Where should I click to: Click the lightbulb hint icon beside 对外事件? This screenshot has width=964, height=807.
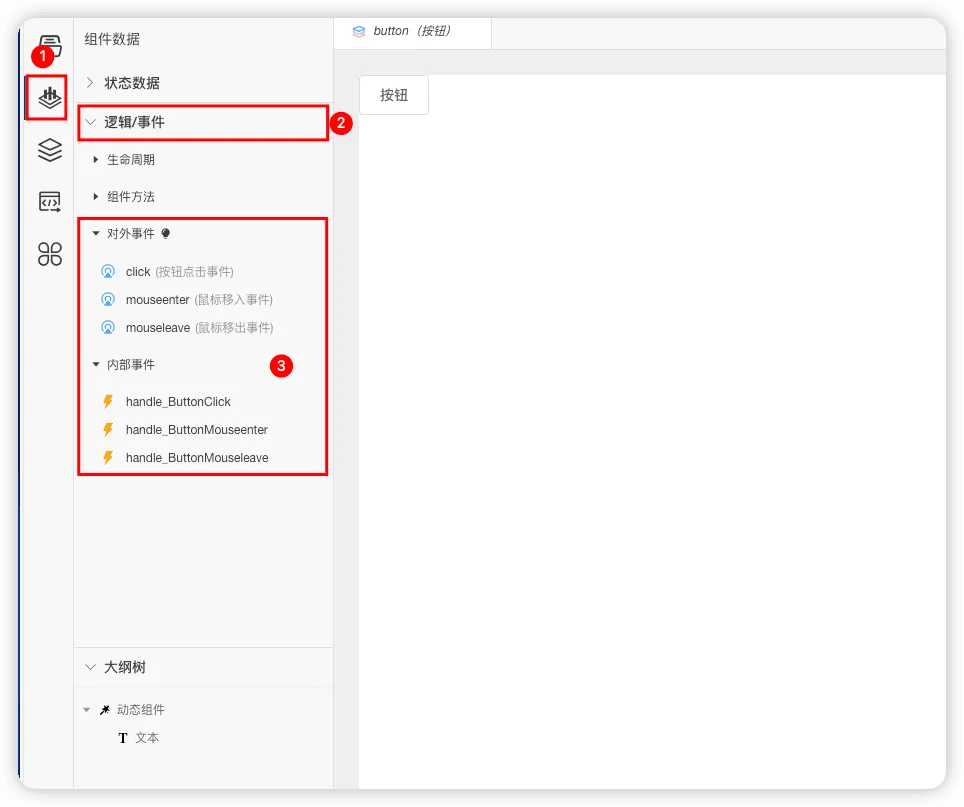165,234
